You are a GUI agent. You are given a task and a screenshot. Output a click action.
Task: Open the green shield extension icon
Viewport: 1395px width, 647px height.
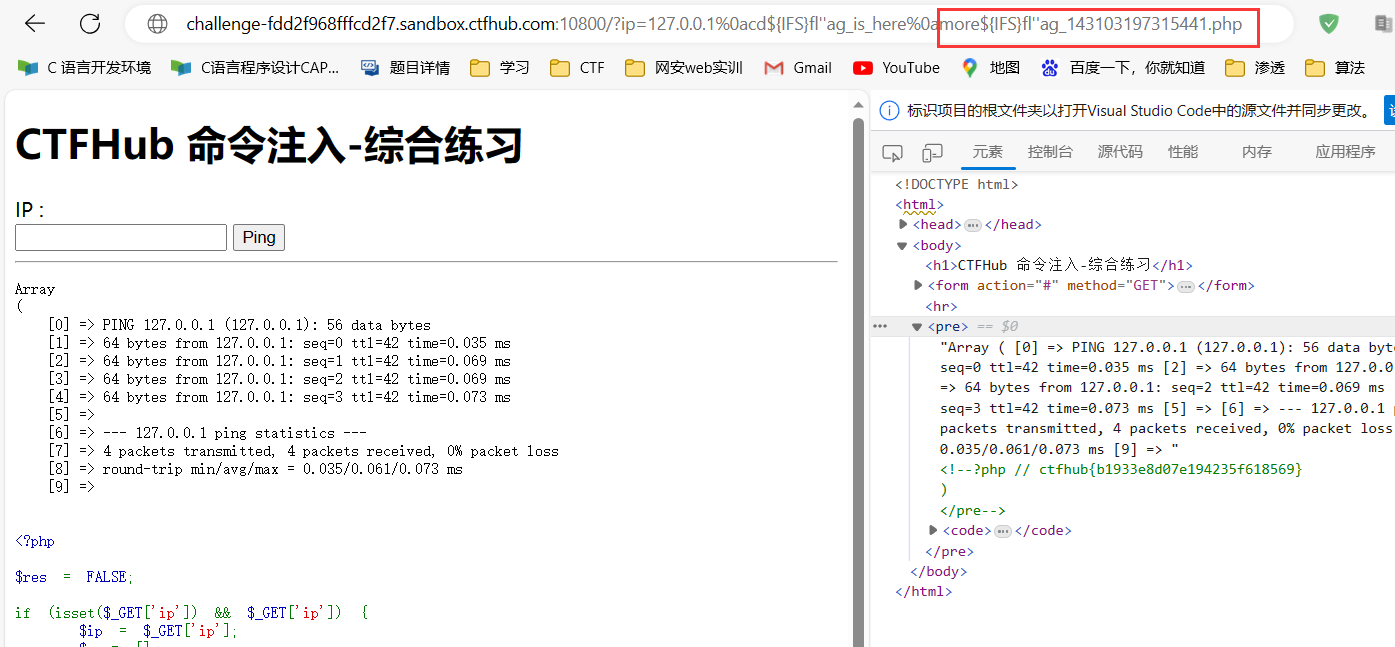pyautogui.click(x=1329, y=24)
